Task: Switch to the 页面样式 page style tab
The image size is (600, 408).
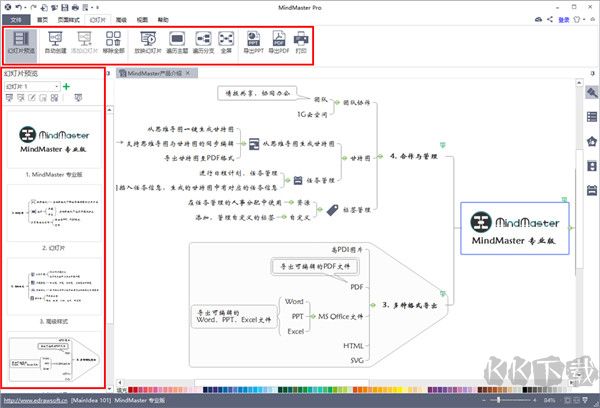Action: click(68, 20)
